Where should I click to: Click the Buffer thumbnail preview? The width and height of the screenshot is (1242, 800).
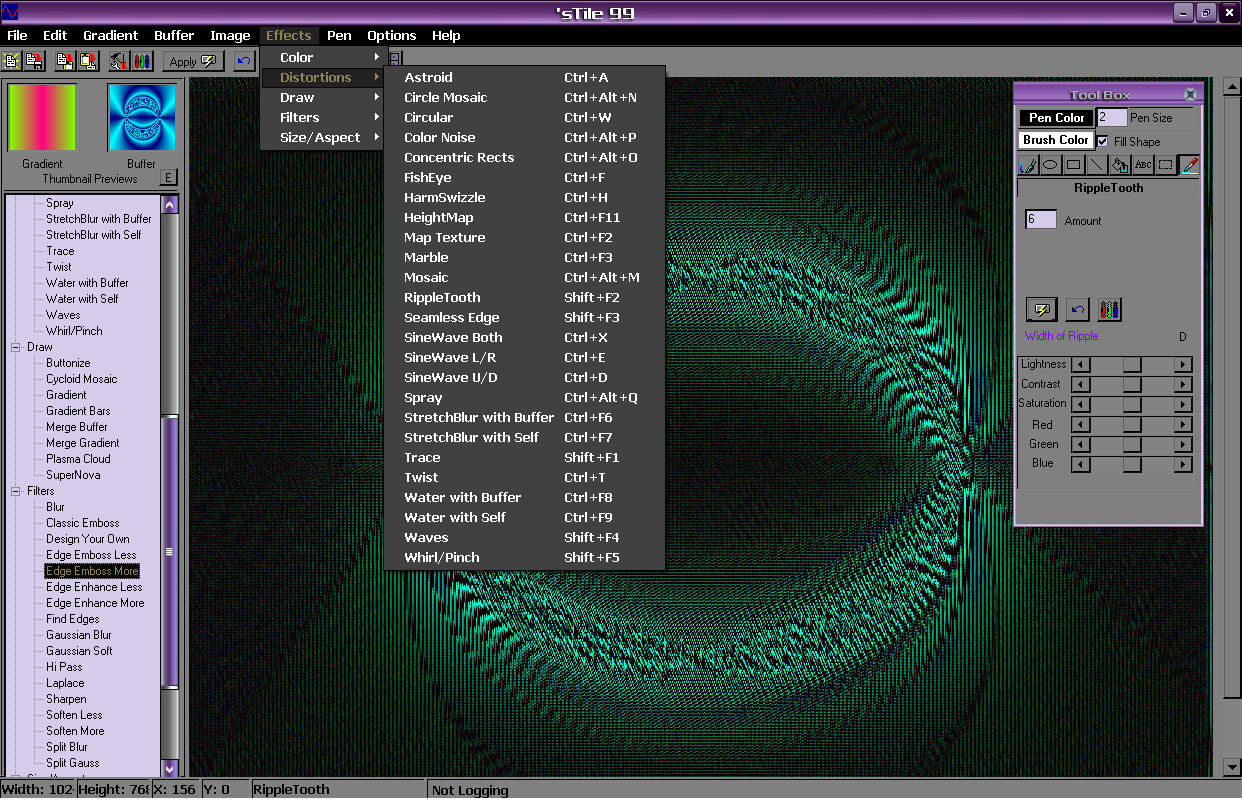pos(141,117)
